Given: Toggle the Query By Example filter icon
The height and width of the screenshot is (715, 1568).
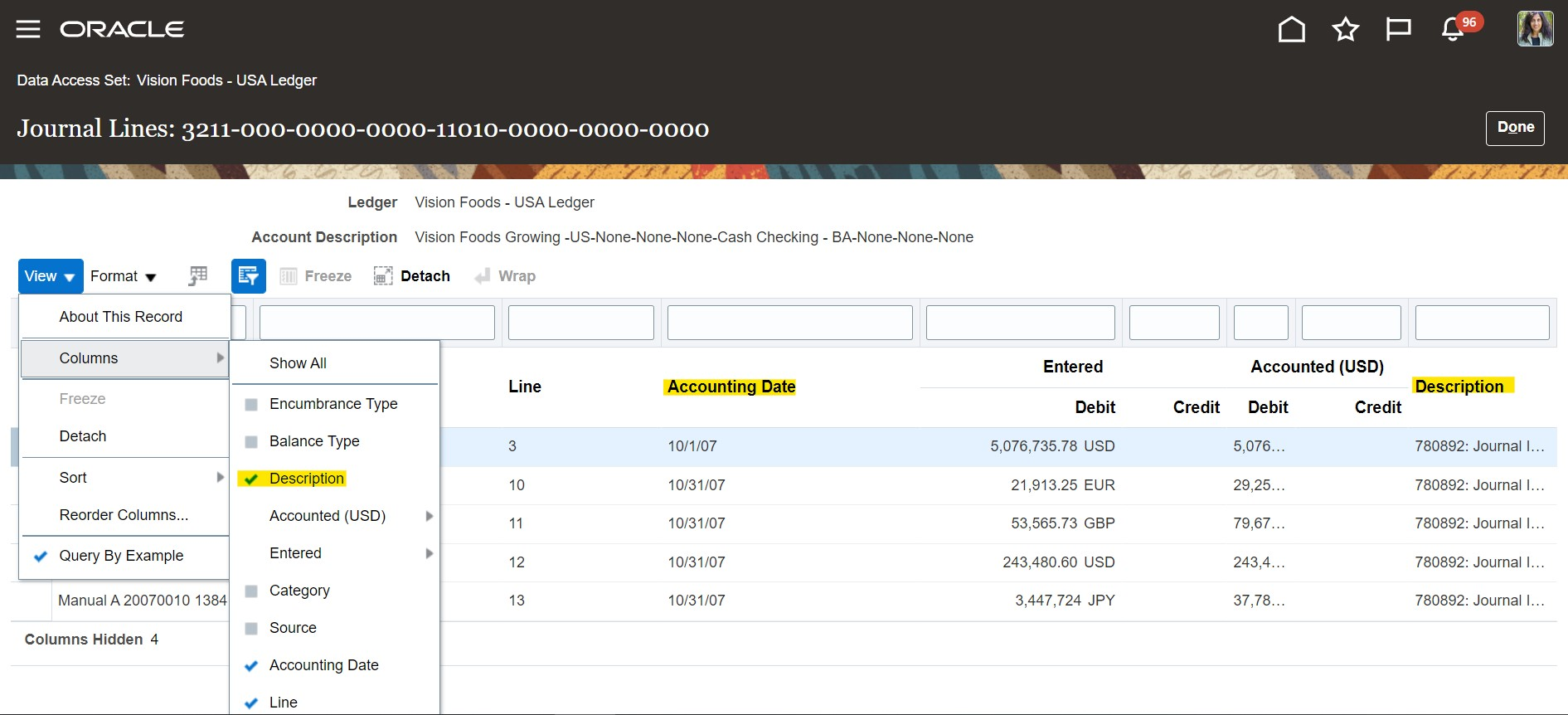Looking at the screenshot, I should pos(248,276).
